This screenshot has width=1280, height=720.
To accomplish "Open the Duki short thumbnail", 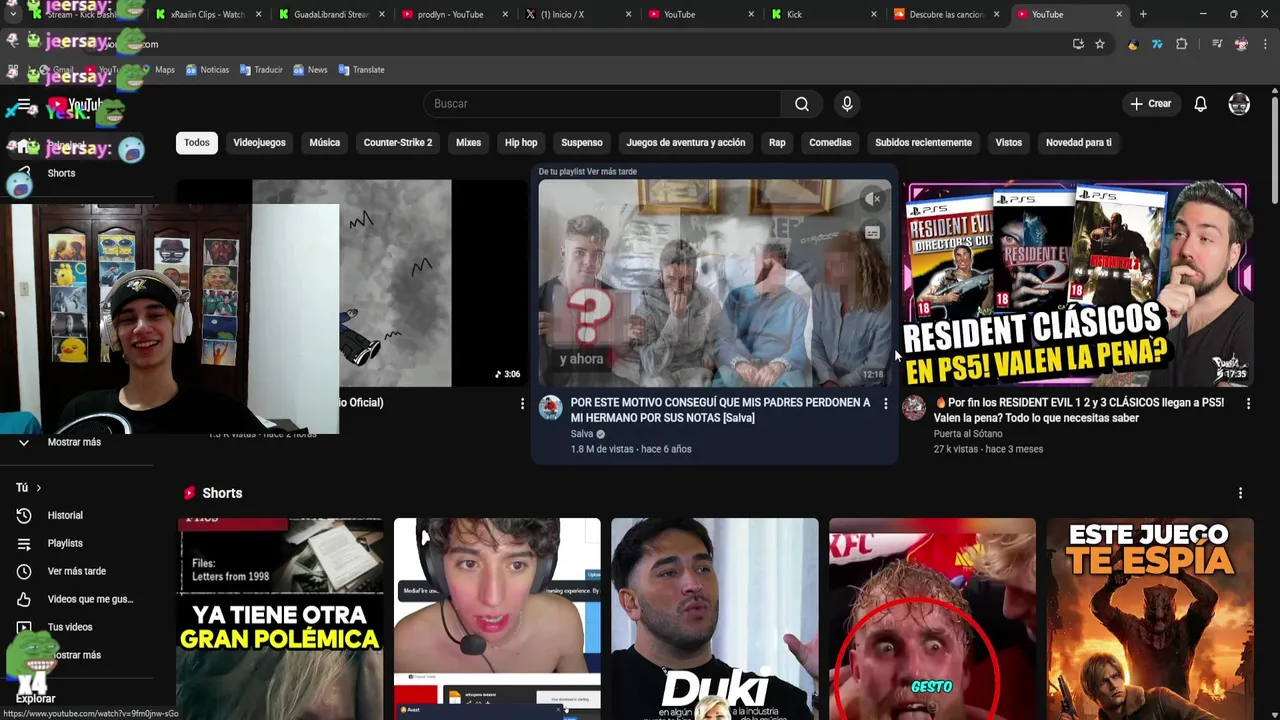I will (714, 618).
